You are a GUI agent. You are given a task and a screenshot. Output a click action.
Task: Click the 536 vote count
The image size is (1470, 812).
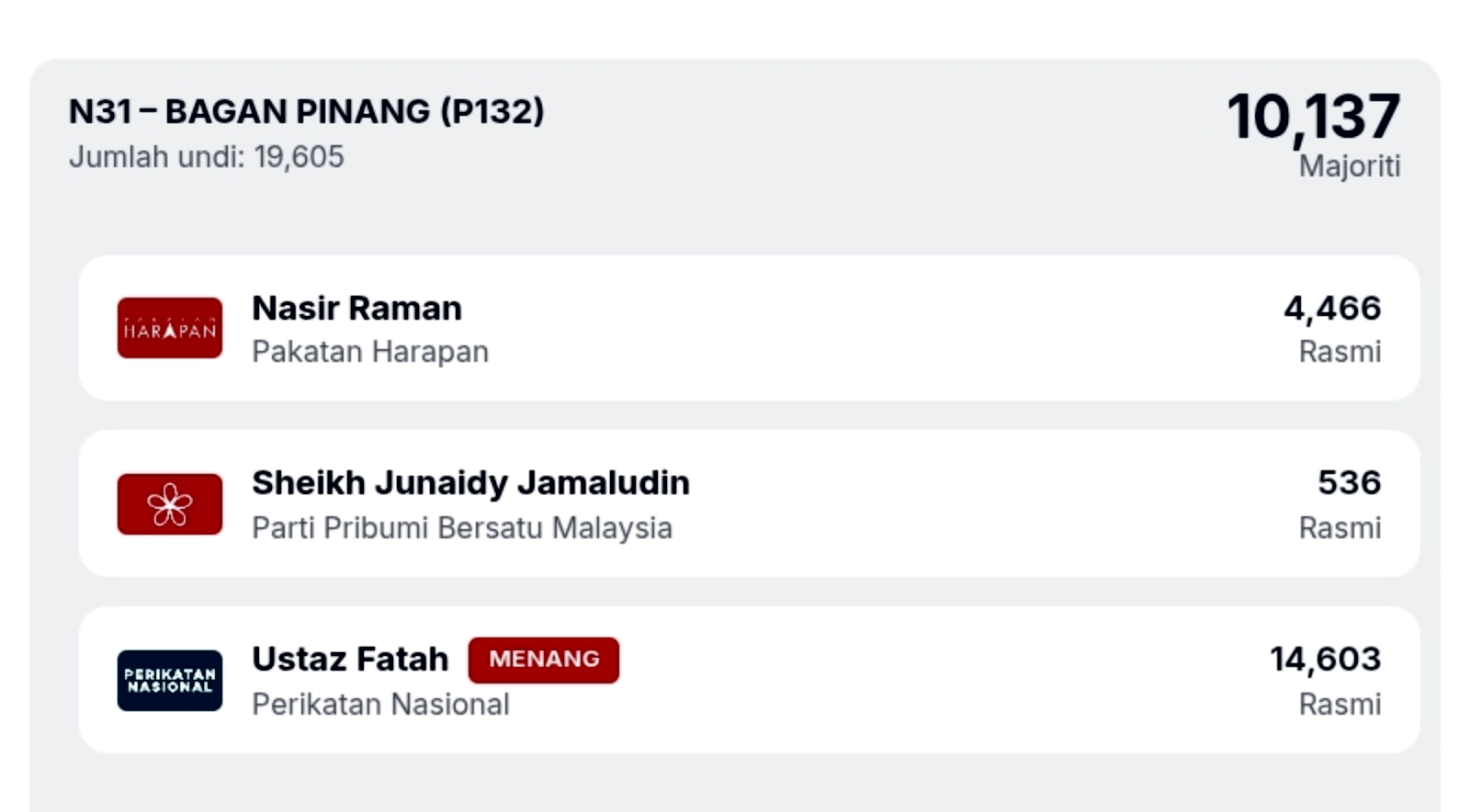(x=1350, y=483)
